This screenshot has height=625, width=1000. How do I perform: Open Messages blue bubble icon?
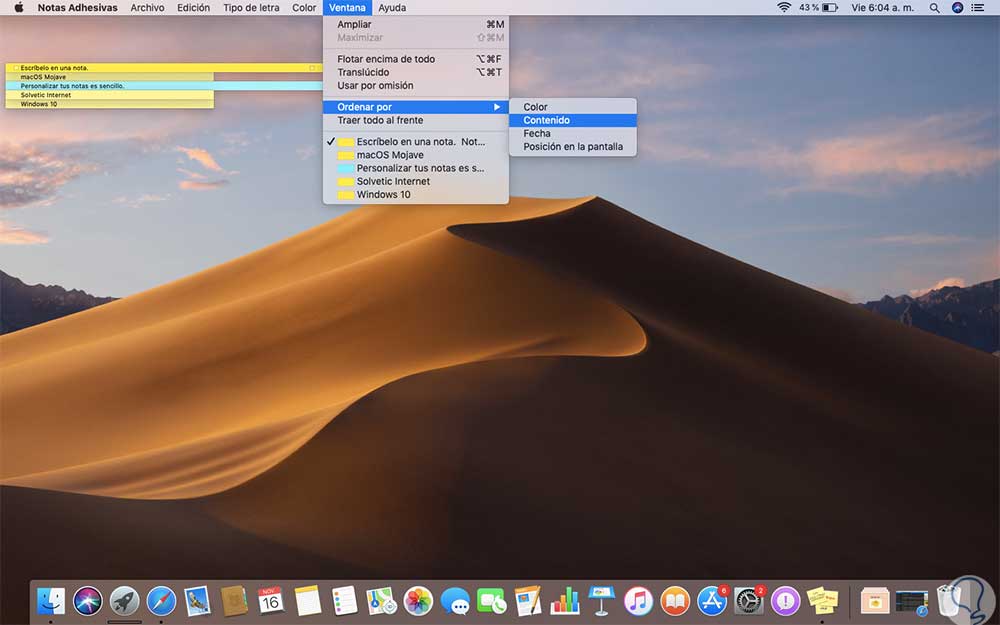pos(455,601)
